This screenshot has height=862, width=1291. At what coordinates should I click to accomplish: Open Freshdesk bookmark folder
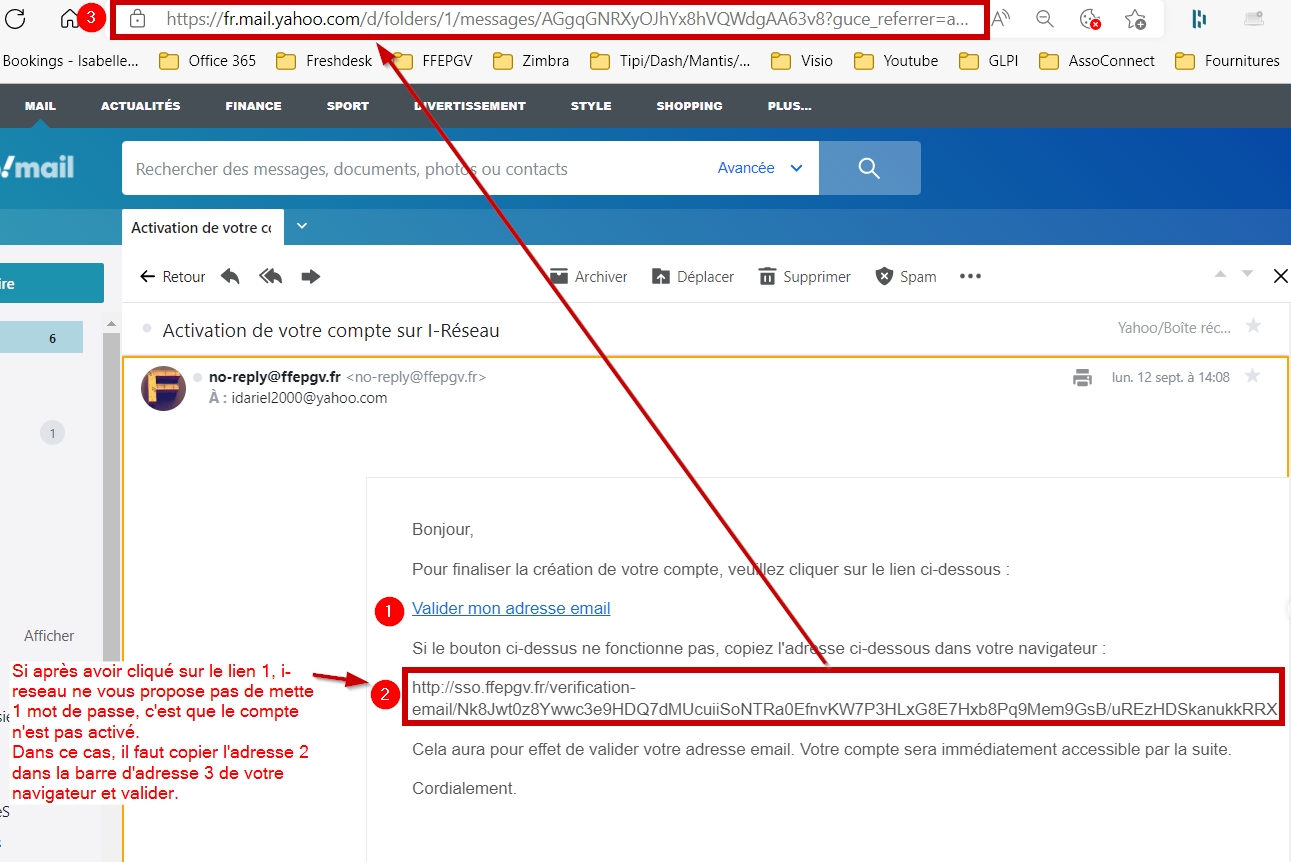324,61
